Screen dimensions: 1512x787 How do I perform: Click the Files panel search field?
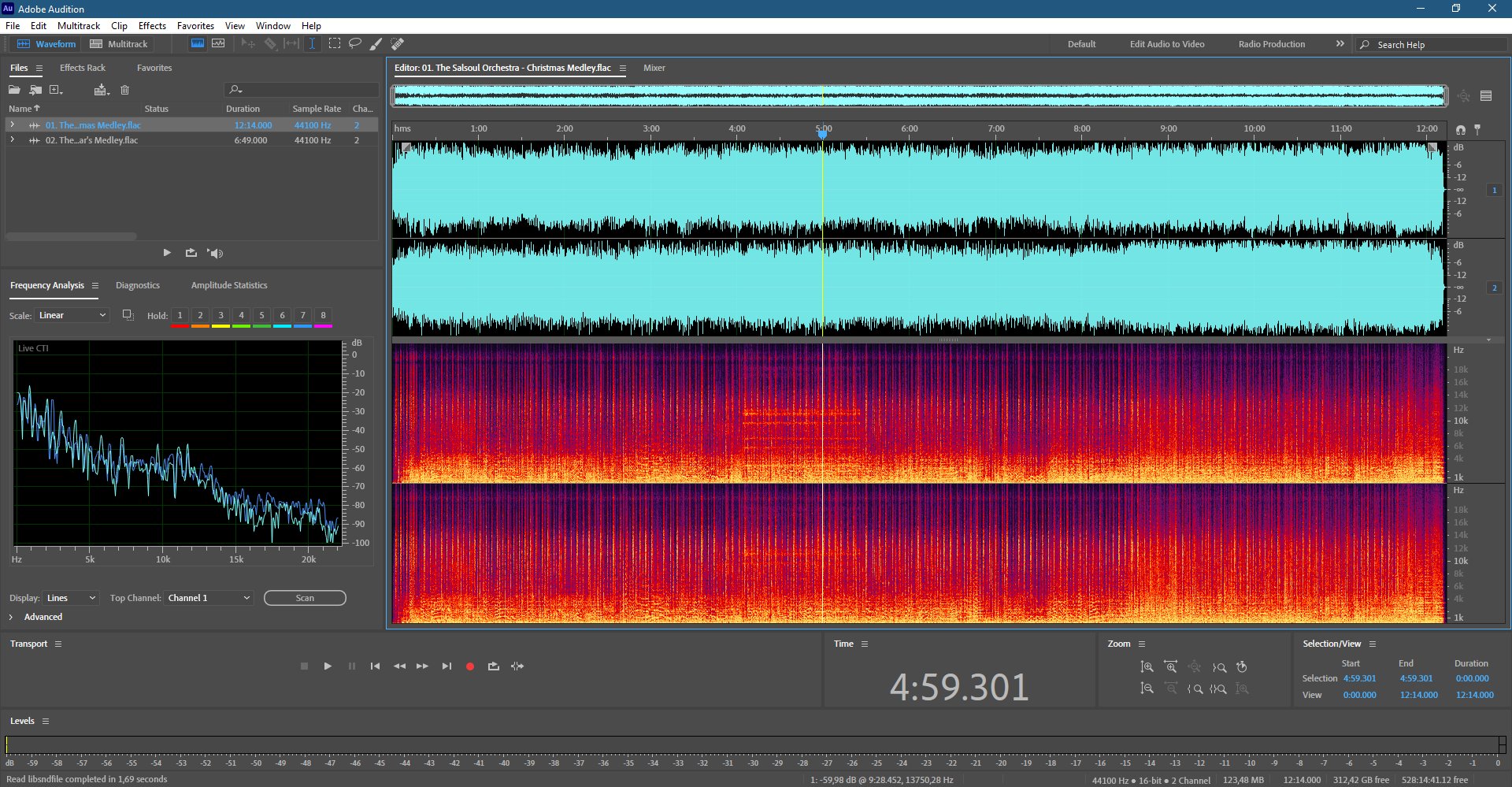302,90
